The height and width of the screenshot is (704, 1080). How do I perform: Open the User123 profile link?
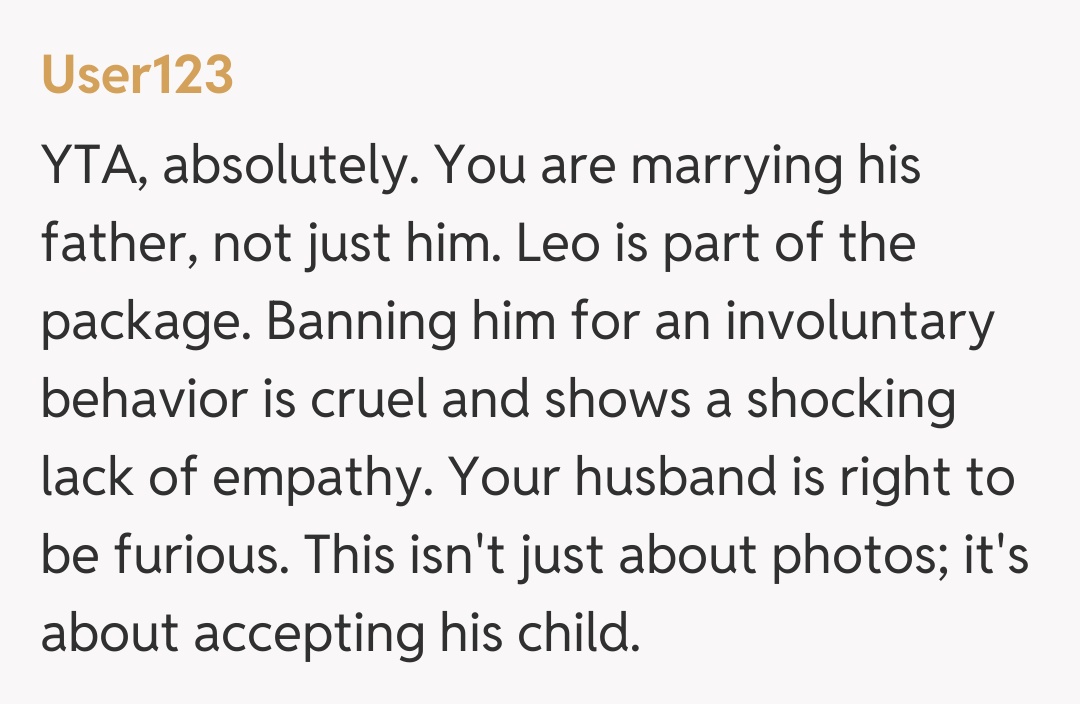[x=137, y=77]
